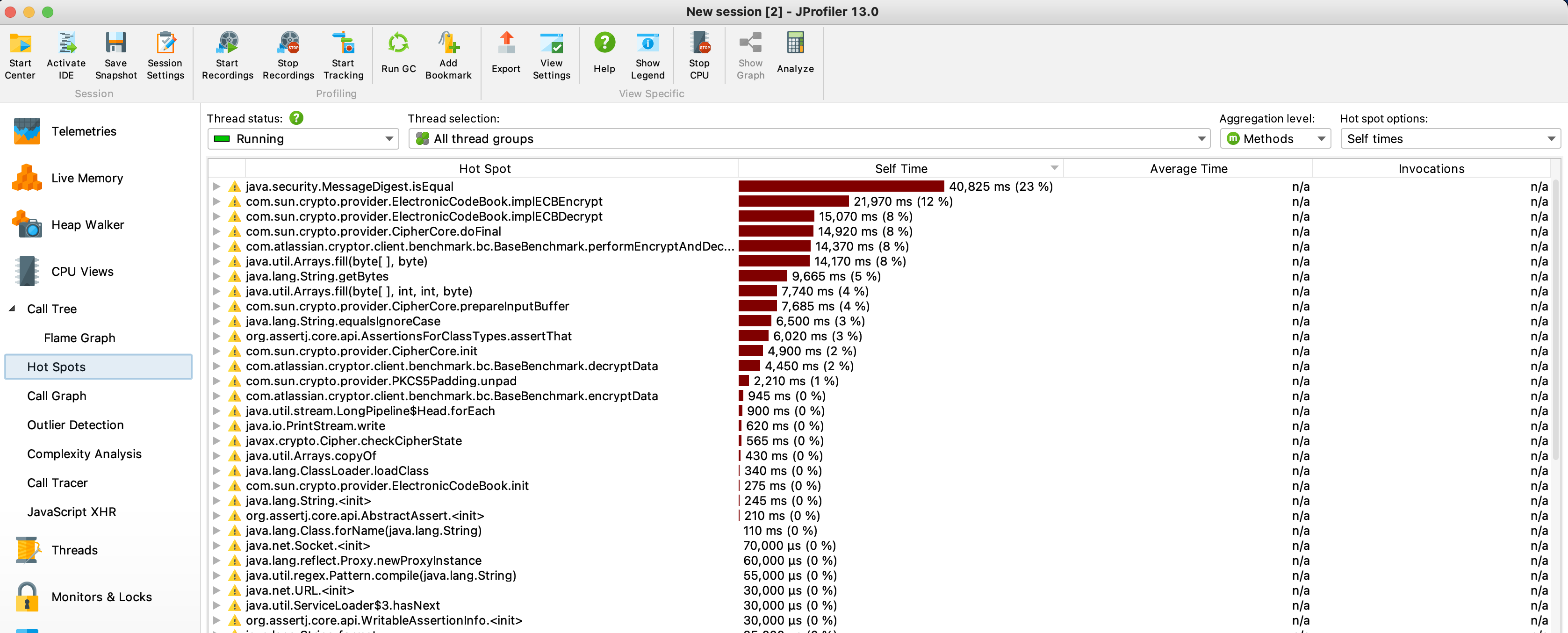Stop CPU recording
Image resolution: width=1568 pixels, height=633 pixels.
699,55
